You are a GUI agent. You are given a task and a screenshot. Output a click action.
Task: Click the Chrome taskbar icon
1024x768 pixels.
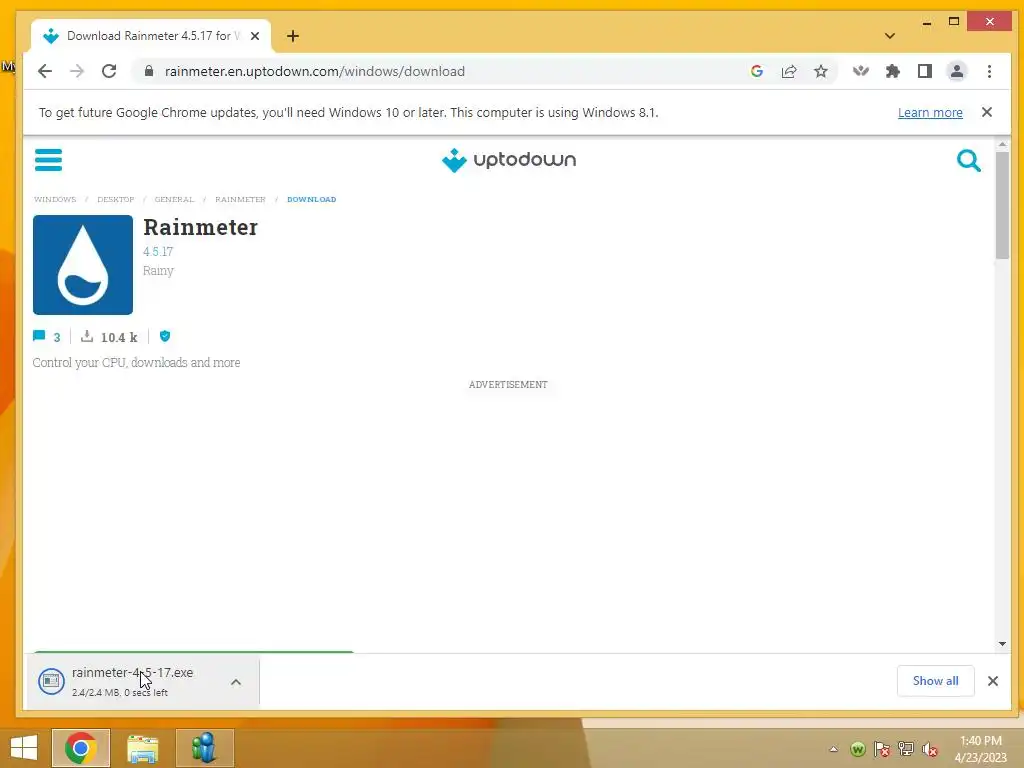(80, 748)
